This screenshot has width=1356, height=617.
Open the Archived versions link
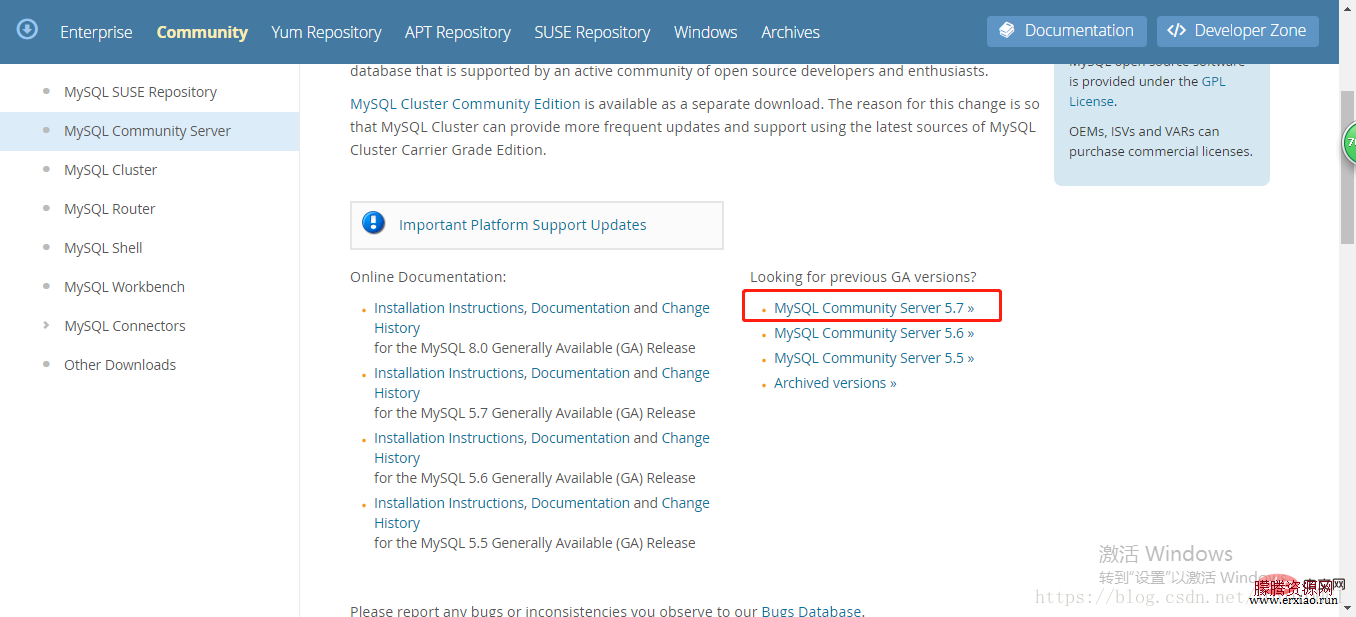(x=835, y=383)
